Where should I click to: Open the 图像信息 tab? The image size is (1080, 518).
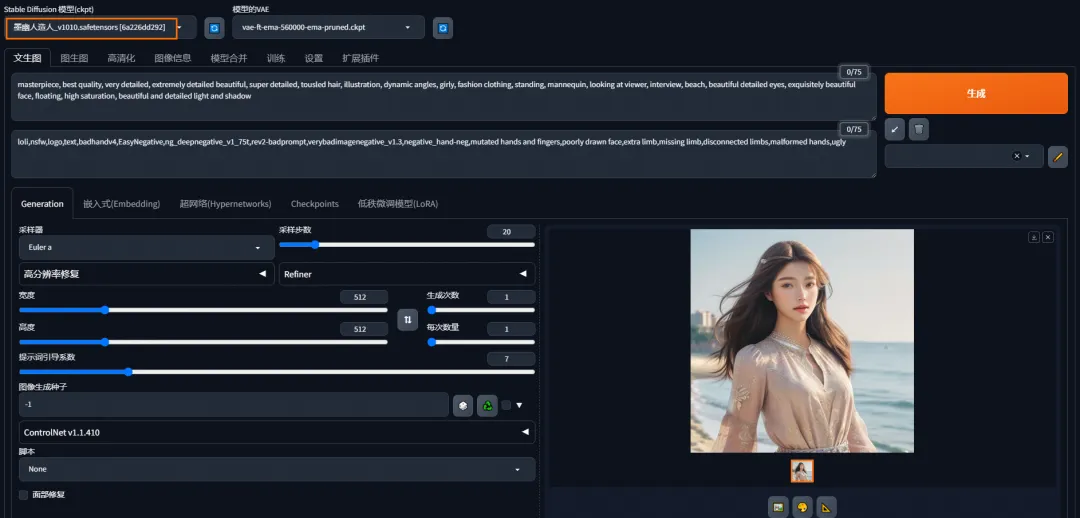173,58
